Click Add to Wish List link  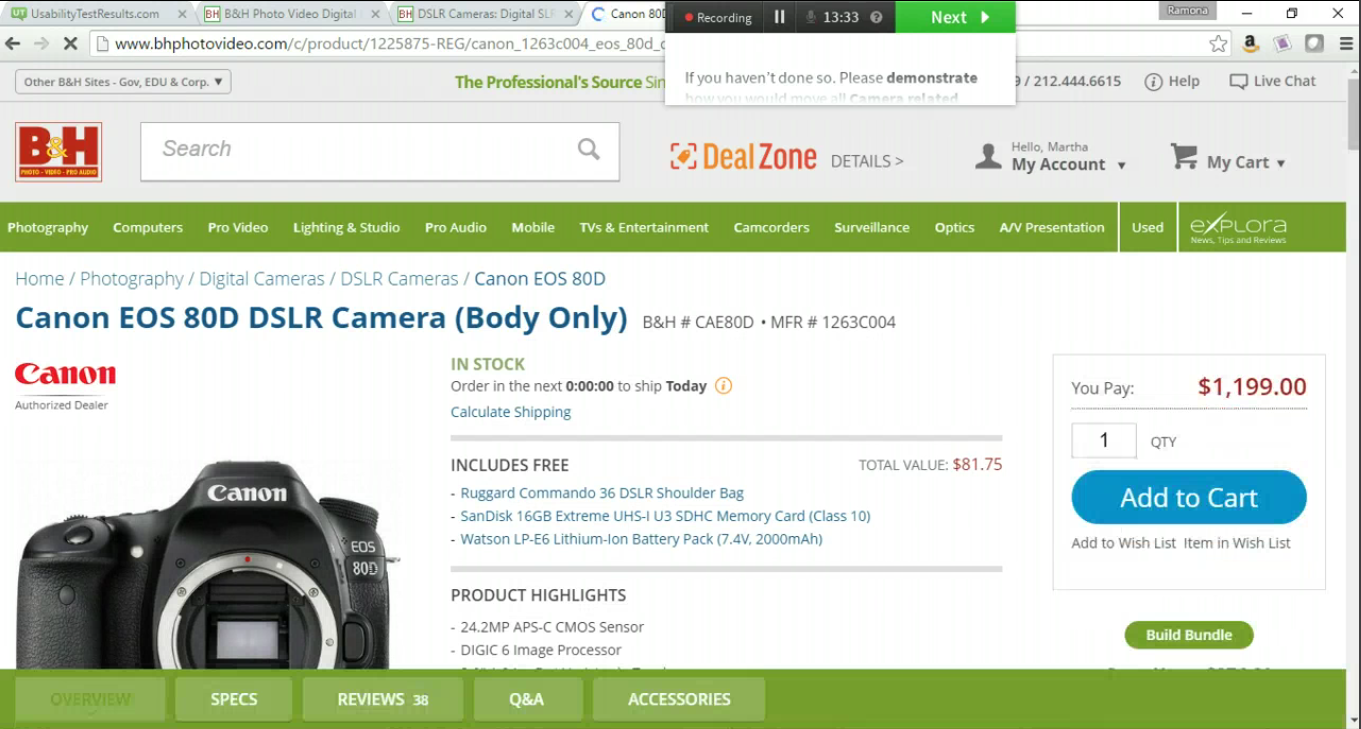pos(1124,543)
